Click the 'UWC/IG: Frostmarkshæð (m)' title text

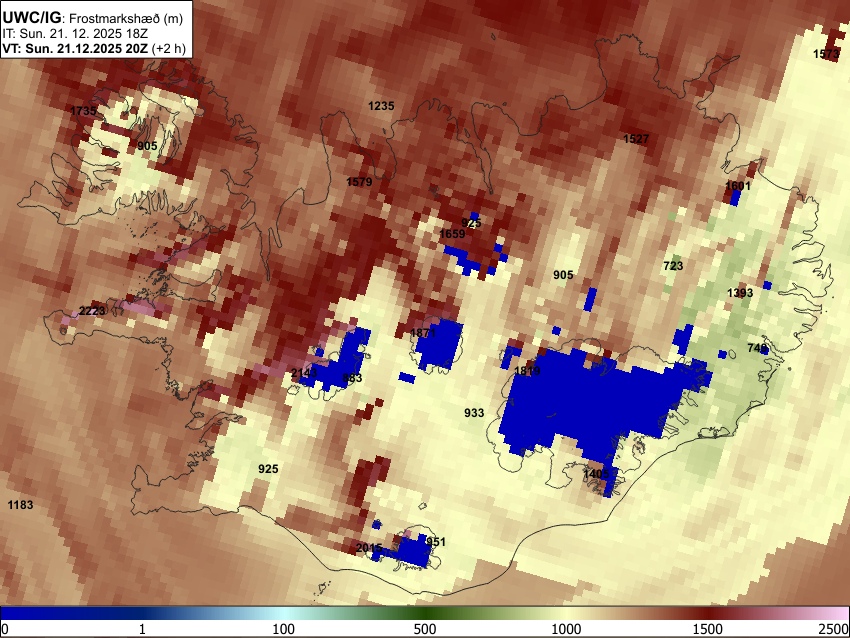pyautogui.click(x=93, y=18)
